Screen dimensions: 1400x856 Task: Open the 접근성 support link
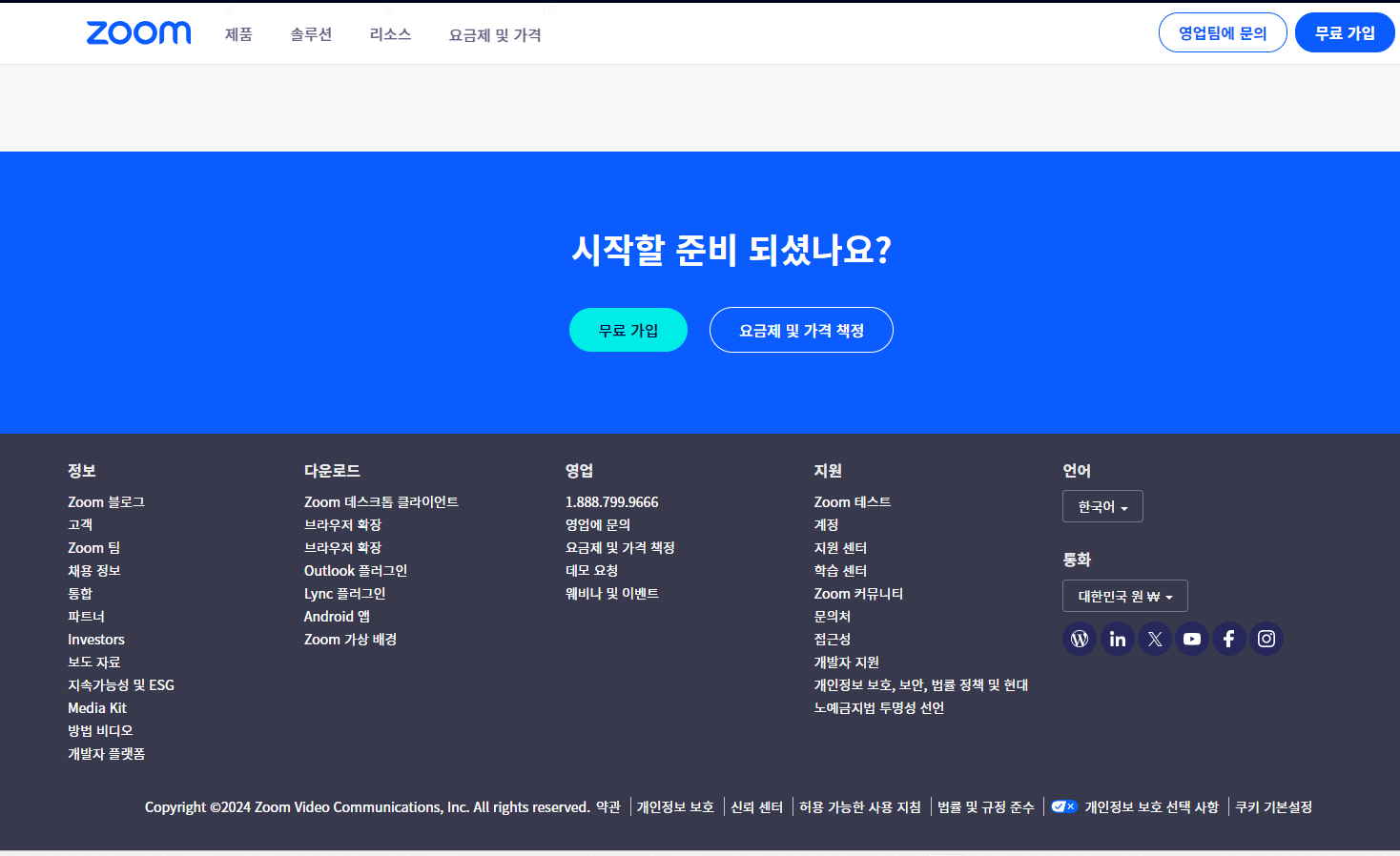click(x=833, y=639)
